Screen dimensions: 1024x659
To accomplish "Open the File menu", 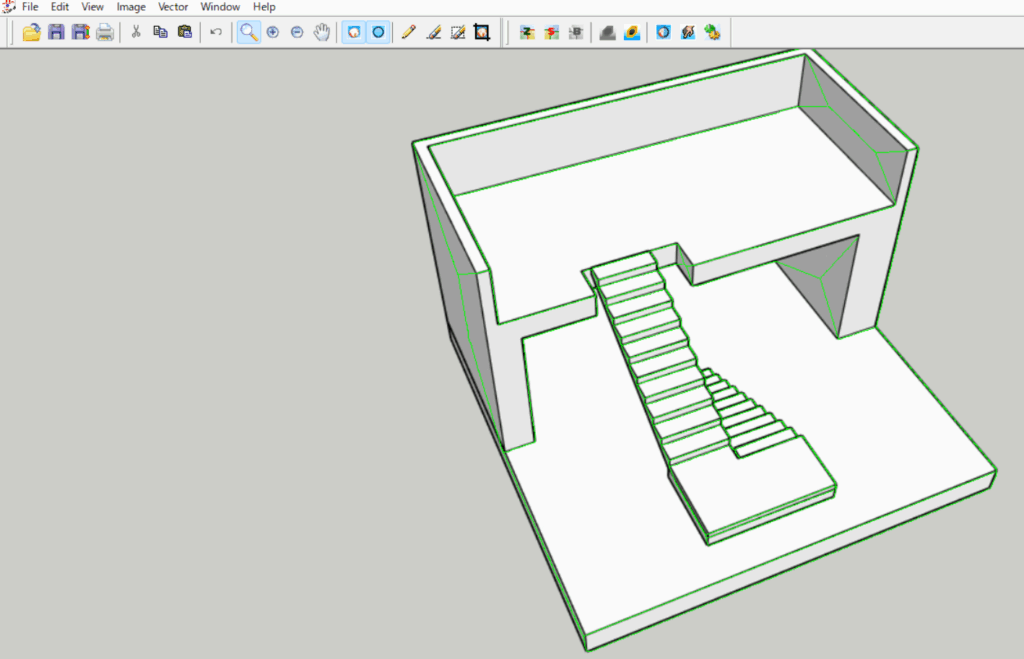I will click(x=30, y=7).
